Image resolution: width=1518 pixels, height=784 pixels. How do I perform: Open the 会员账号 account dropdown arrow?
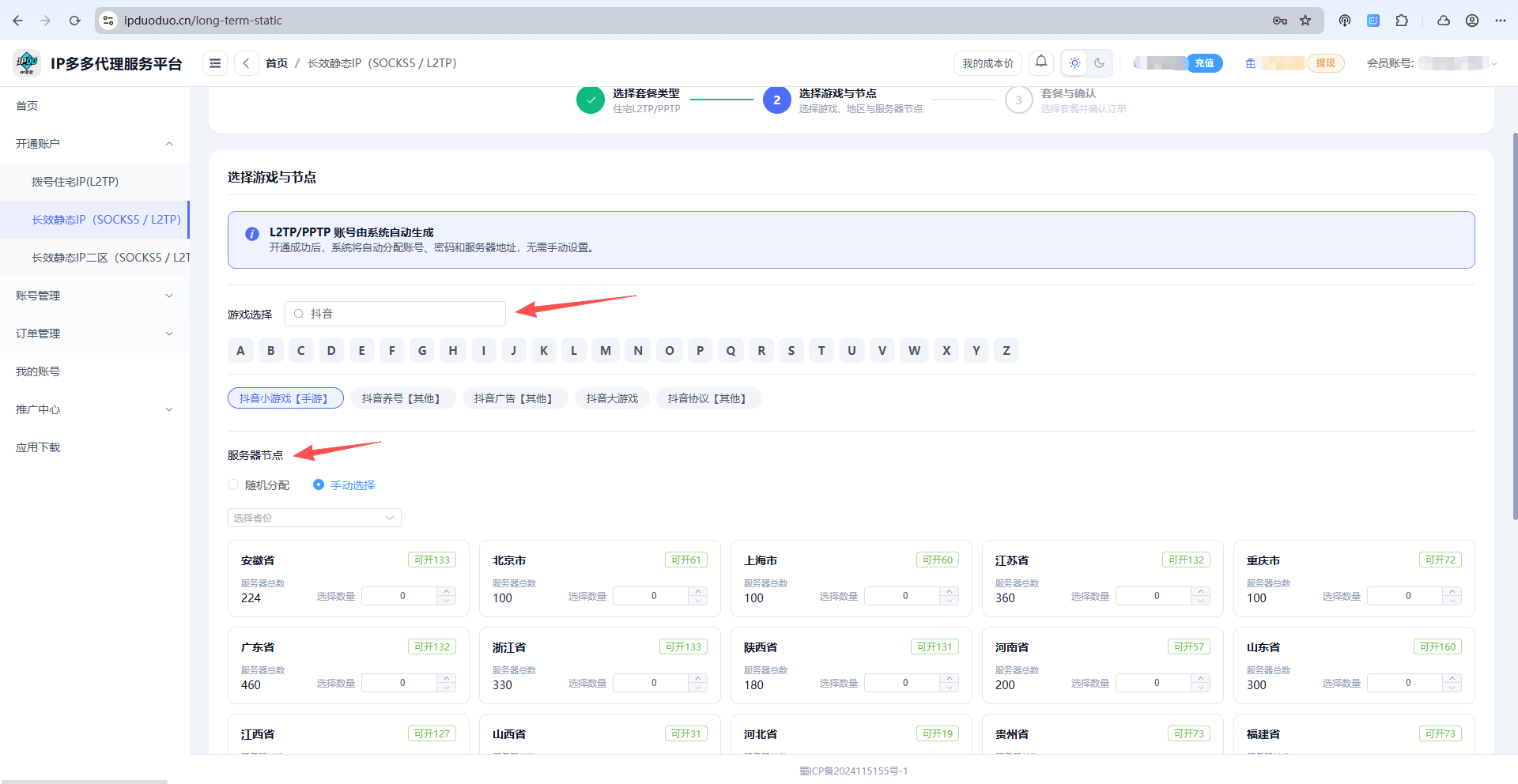point(1494,63)
